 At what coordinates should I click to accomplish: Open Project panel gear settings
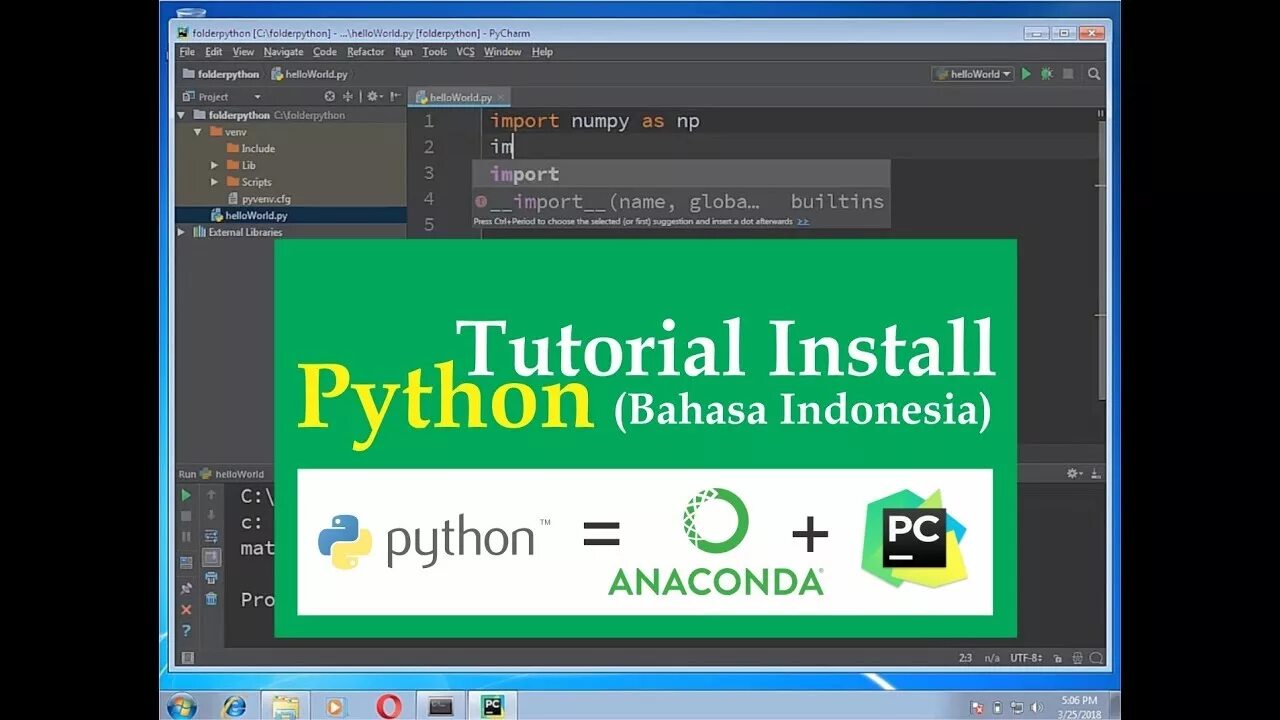(374, 97)
